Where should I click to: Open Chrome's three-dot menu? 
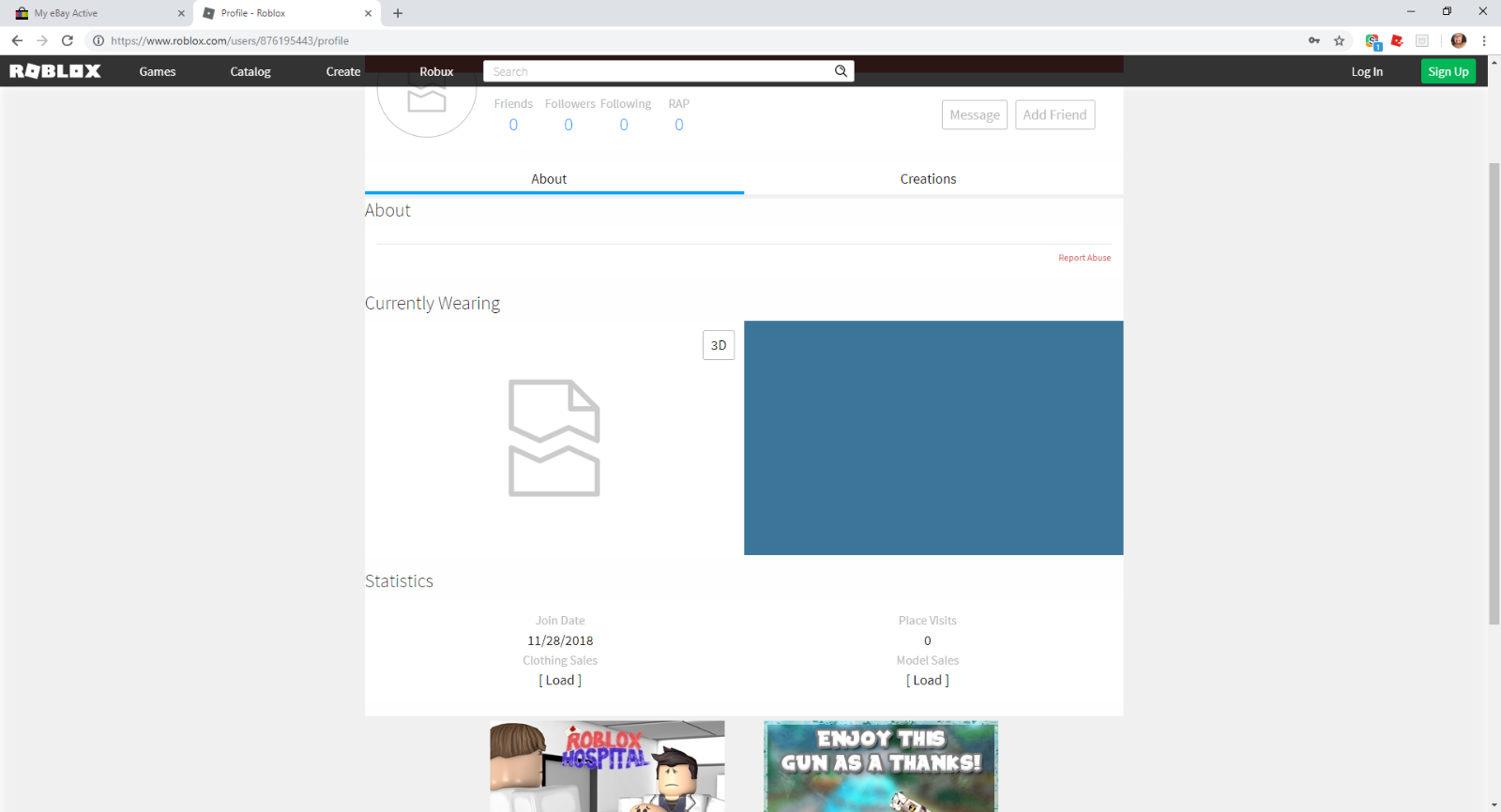[x=1484, y=40]
